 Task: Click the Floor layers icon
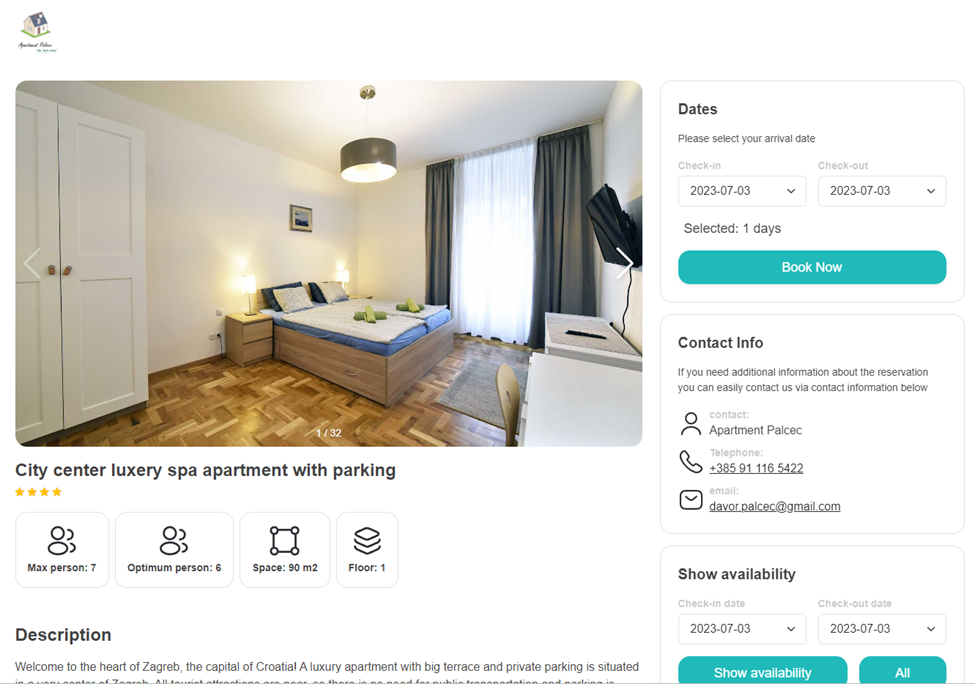(367, 540)
